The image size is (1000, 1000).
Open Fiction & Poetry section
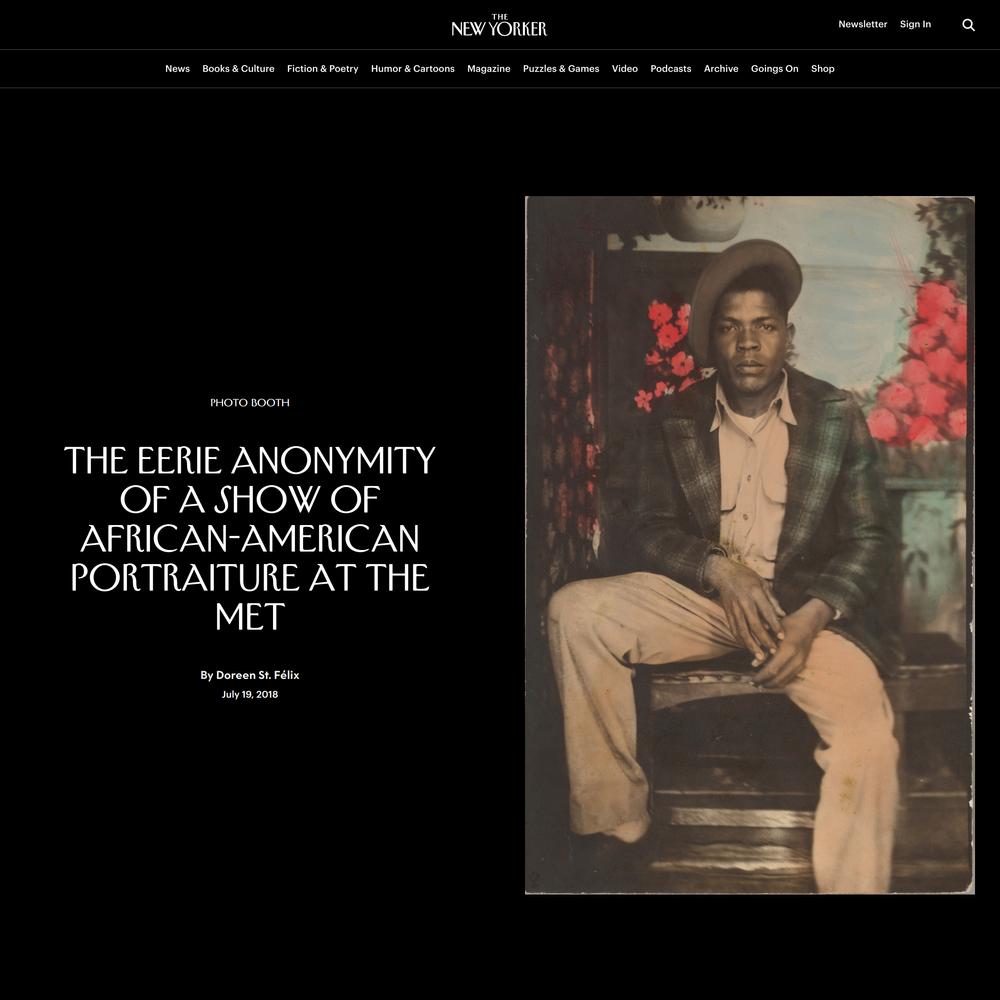[323, 69]
